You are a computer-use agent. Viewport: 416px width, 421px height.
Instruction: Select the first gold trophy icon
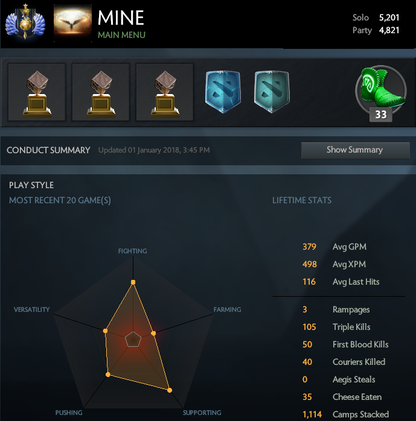(x=37, y=92)
